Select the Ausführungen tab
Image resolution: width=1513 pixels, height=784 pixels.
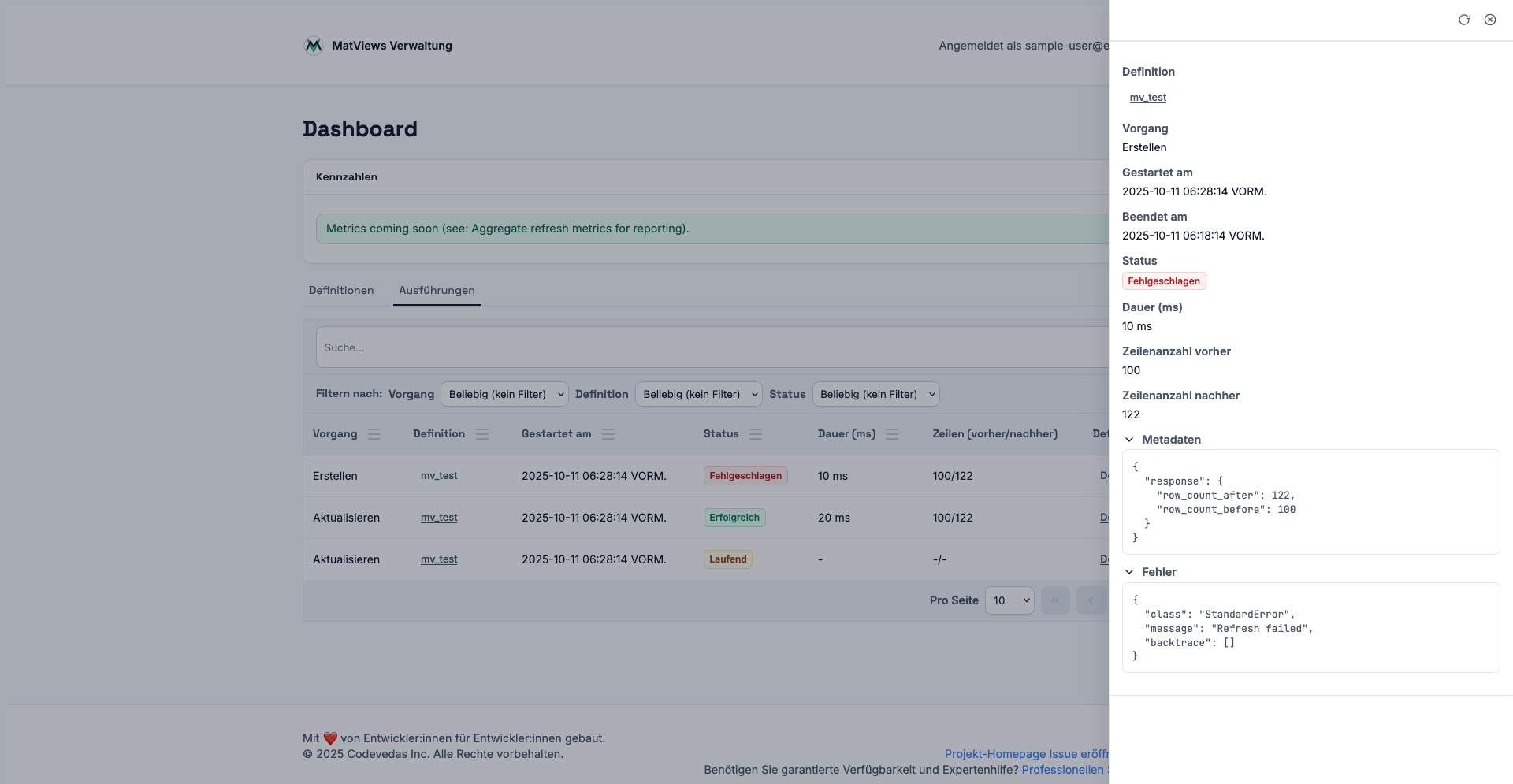pyautogui.click(x=437, y=291)
